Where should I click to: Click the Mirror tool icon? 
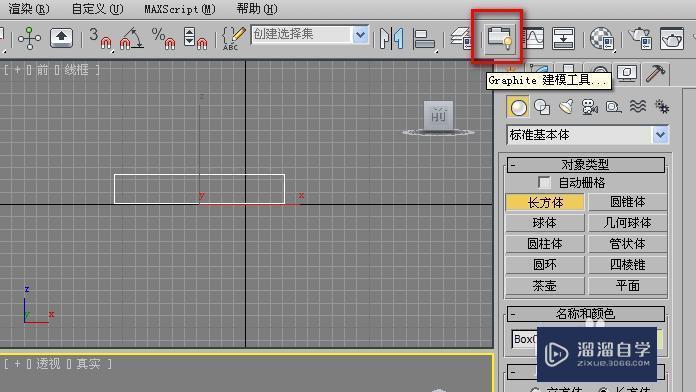coord(392,38)
